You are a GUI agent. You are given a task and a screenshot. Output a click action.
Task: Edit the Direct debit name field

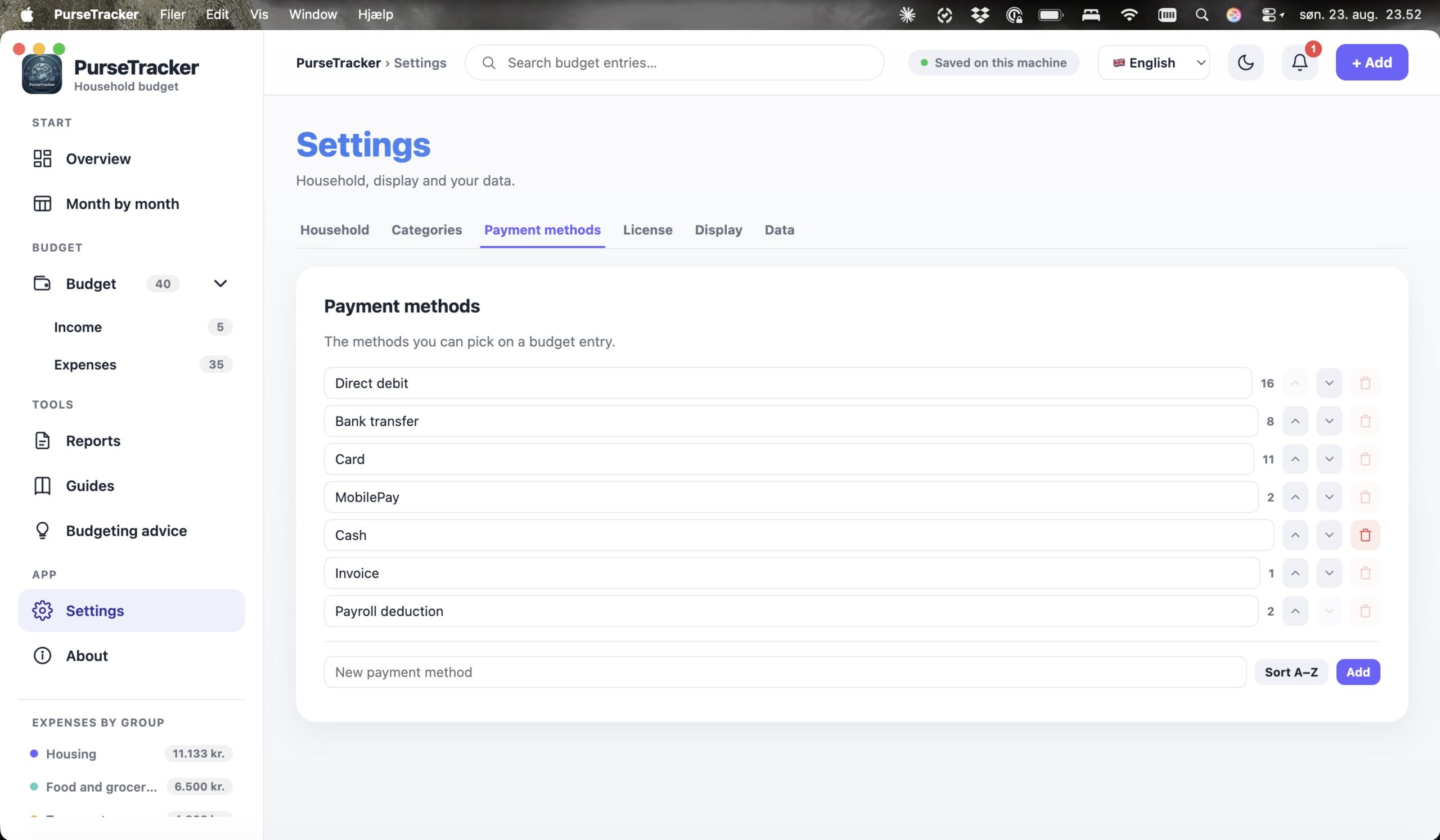coord(788,383)
